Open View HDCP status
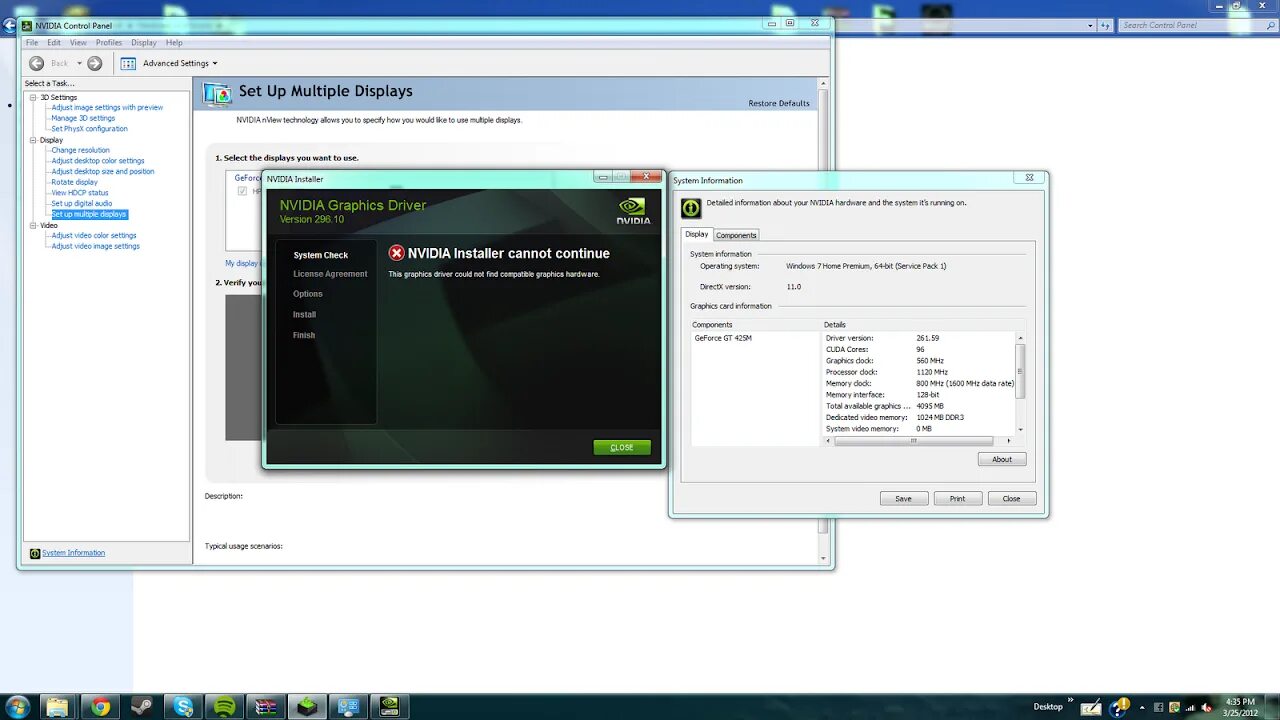Image resolution: width=1280 pixels, height=720 pixels. (80, 192)
